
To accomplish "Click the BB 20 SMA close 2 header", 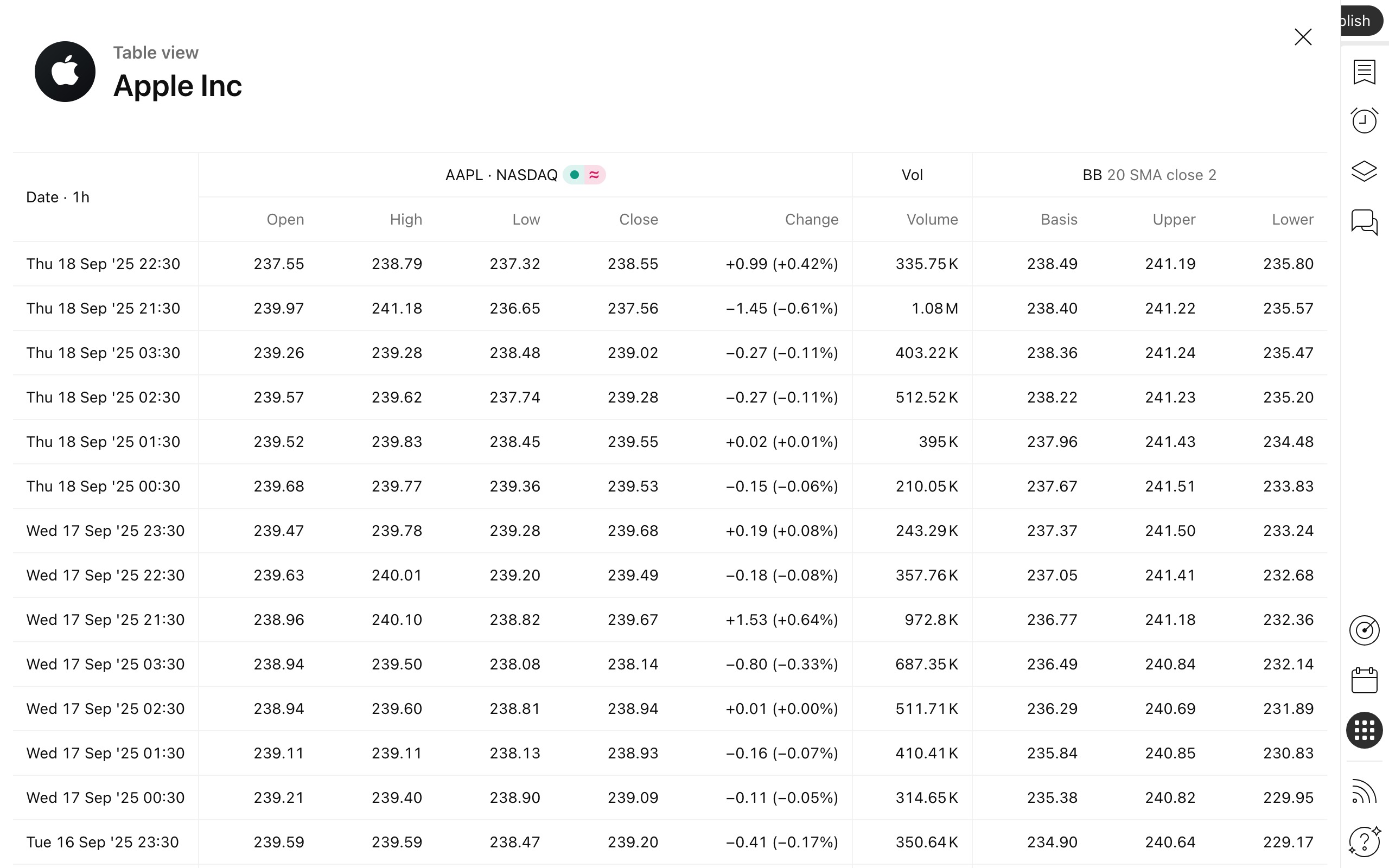I will [x=1149, y=175].
